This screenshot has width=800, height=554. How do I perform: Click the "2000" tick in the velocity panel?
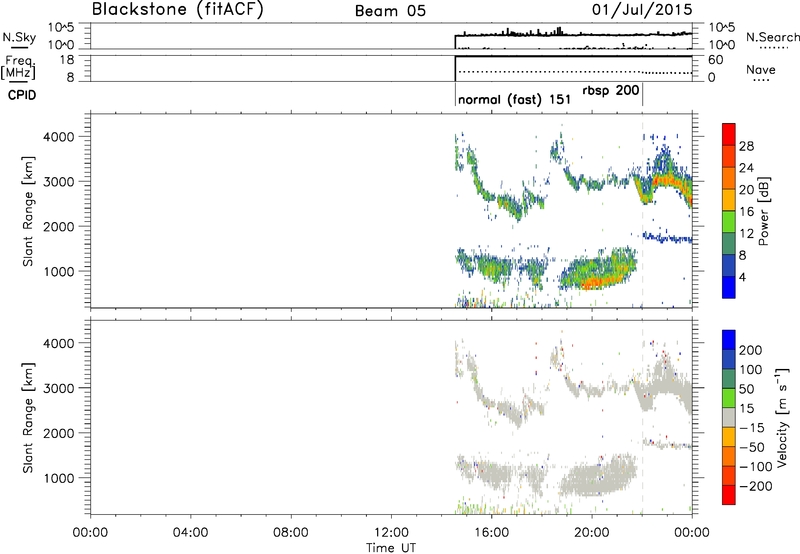pyautogui.click(x=58, y=433)
